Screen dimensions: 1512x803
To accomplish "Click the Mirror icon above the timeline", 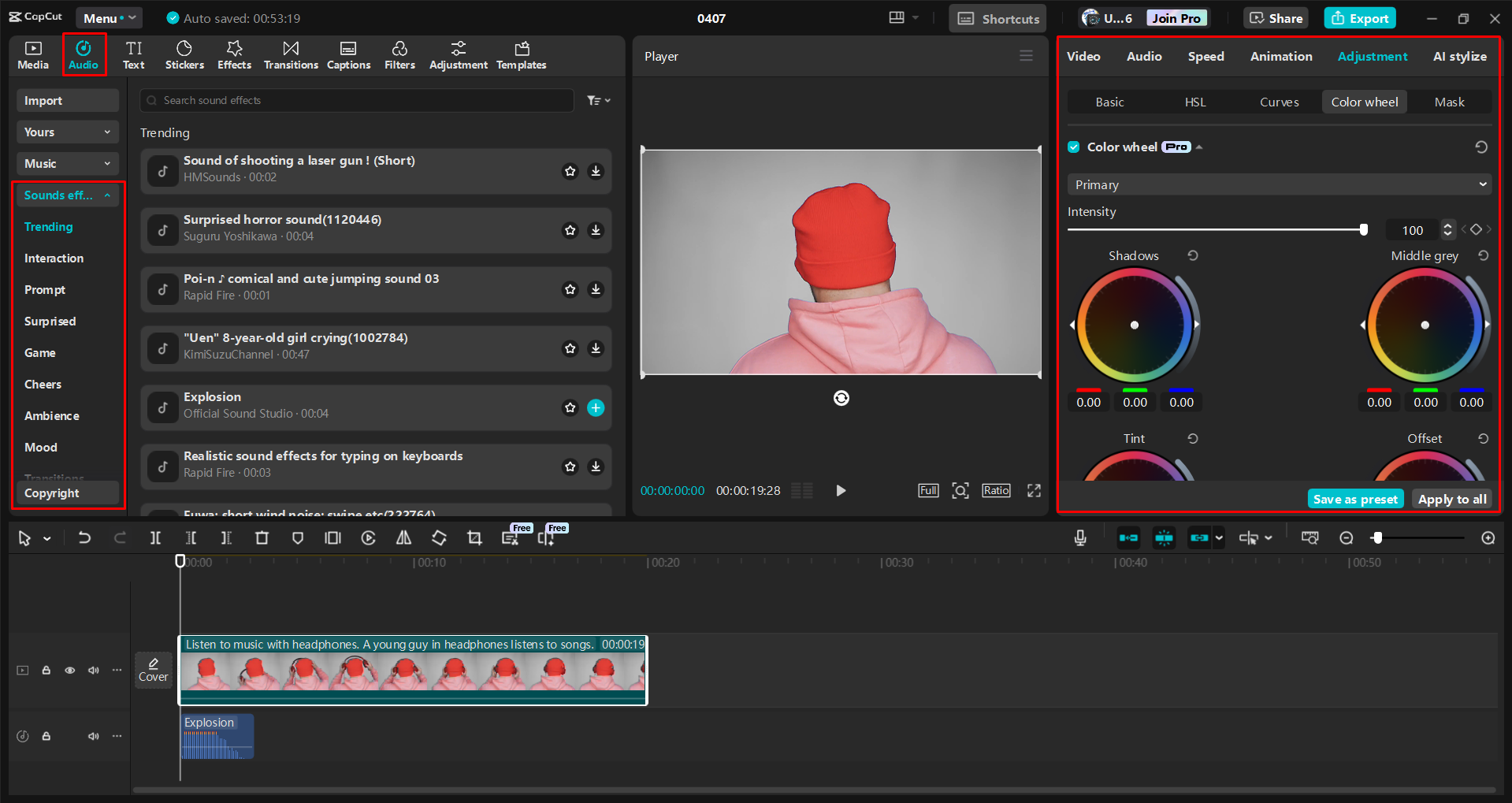I will 403,537.
